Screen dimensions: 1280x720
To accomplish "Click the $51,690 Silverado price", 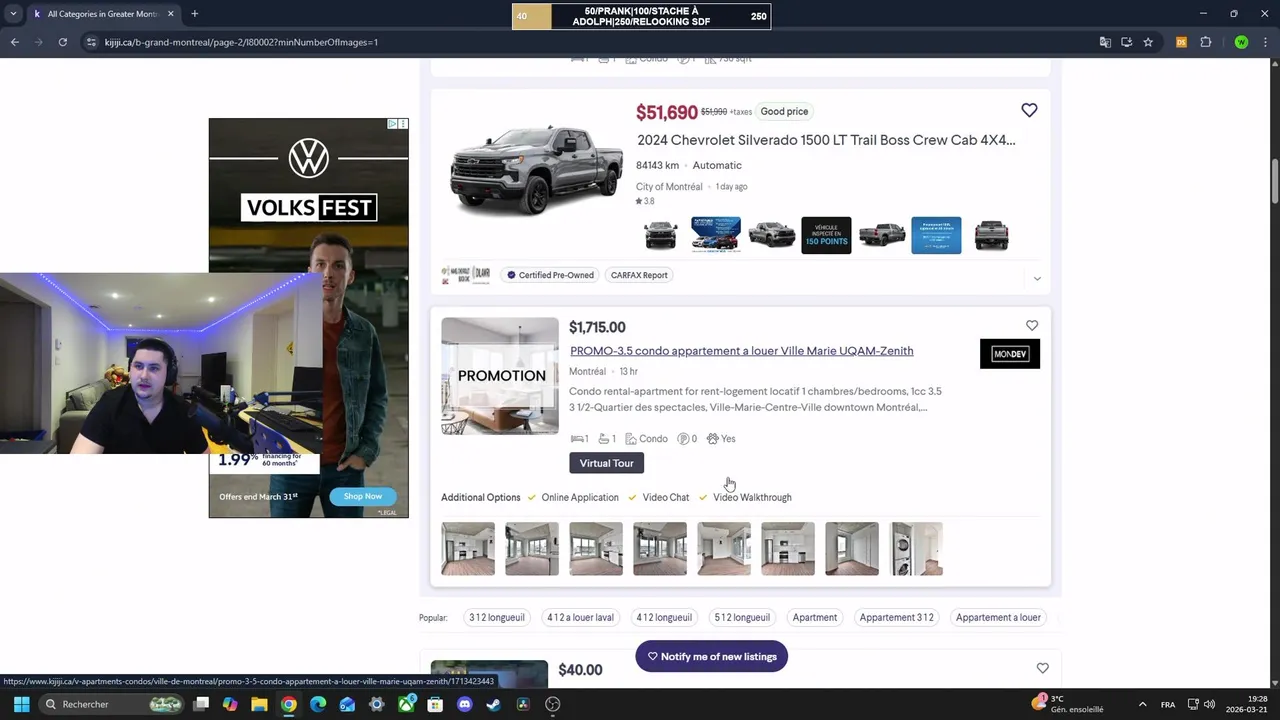I will [667, 112].
